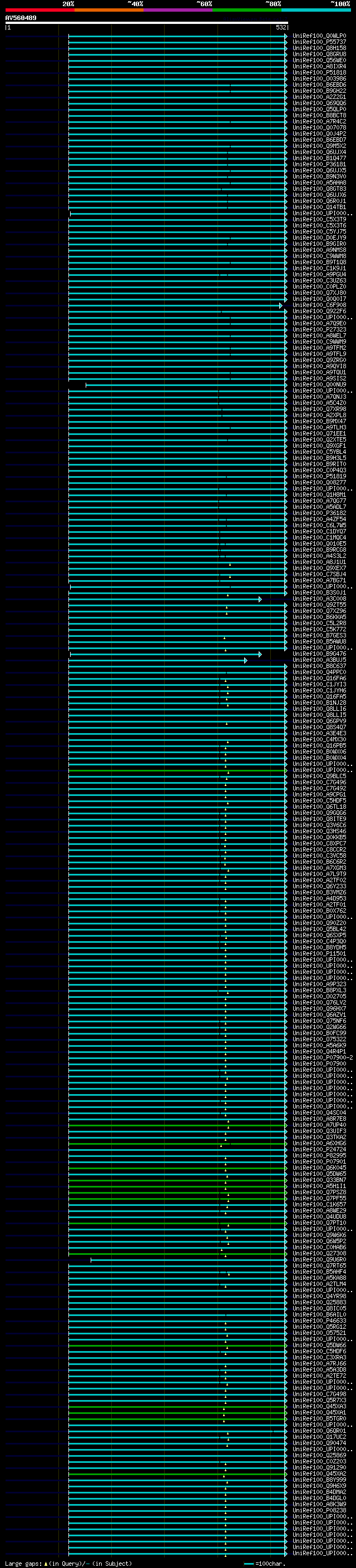Open hit UniRef100_P55737
The width and height of the screenshot is (356, 1568).
coord(319,42)
